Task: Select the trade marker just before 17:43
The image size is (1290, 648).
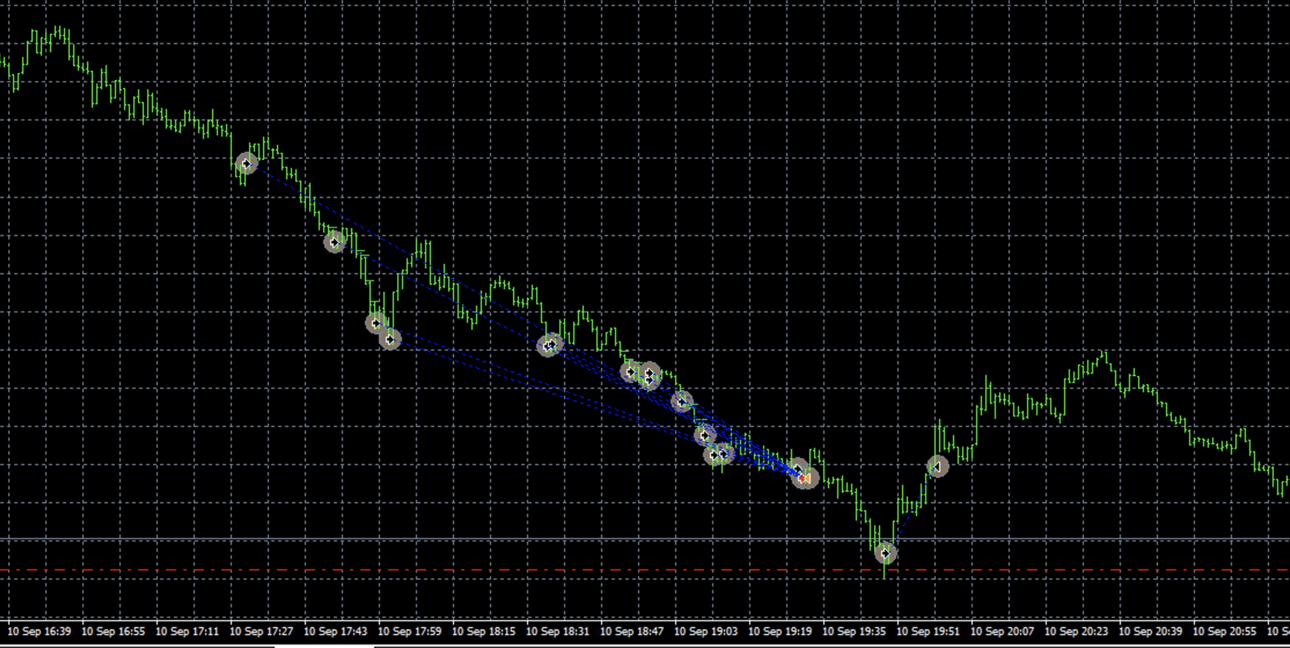Action: point(335,241)
